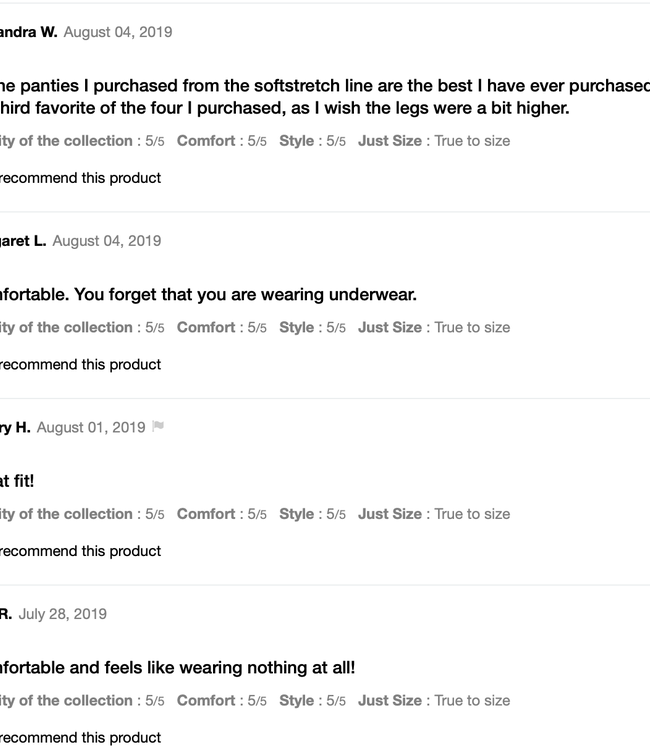Click 'recommend this product' under the 'wearing underwear' review
Screen dimensions: 650x750
click(x=80, y=365)
